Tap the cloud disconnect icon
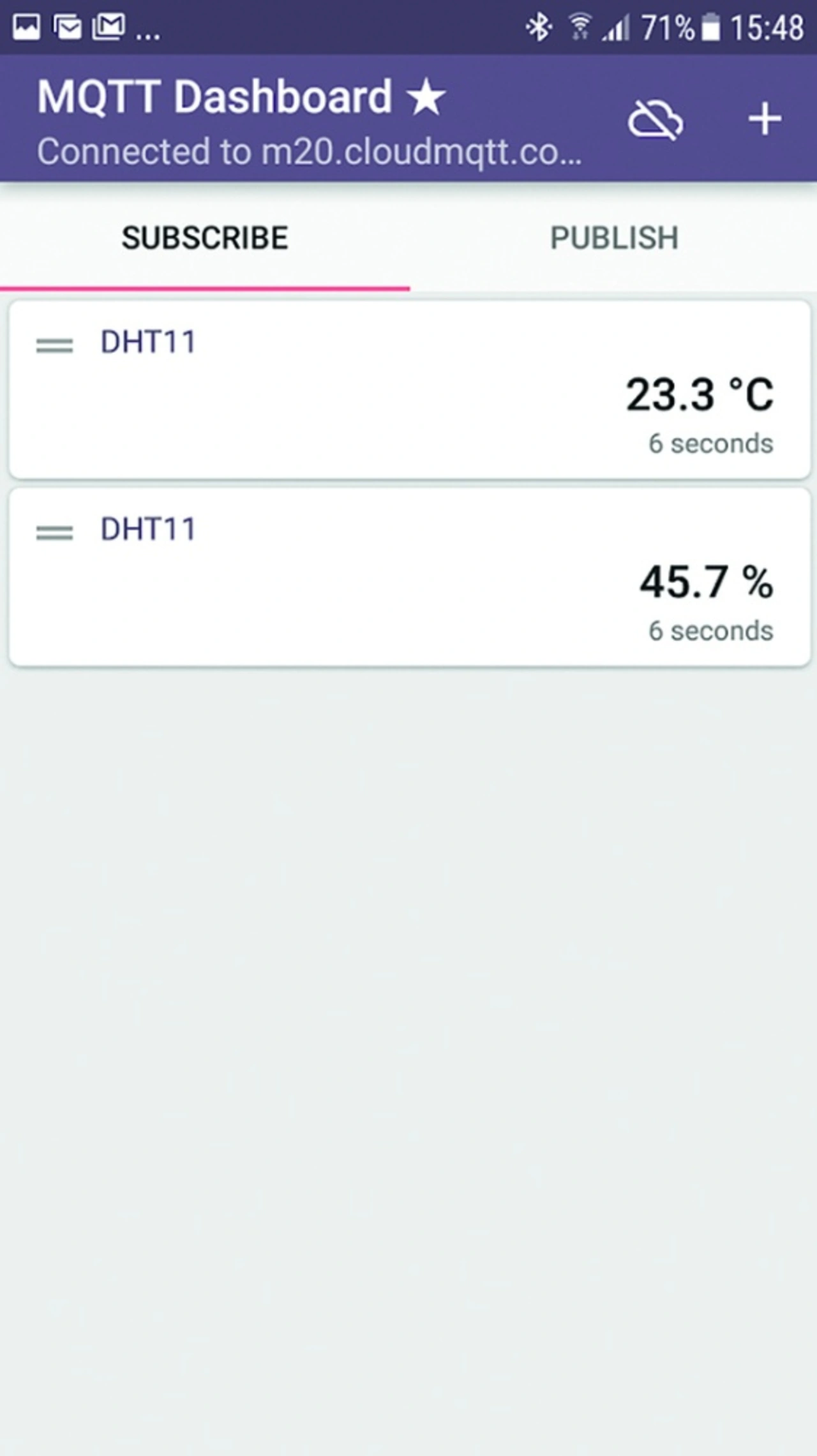 (x=656, y=120)
